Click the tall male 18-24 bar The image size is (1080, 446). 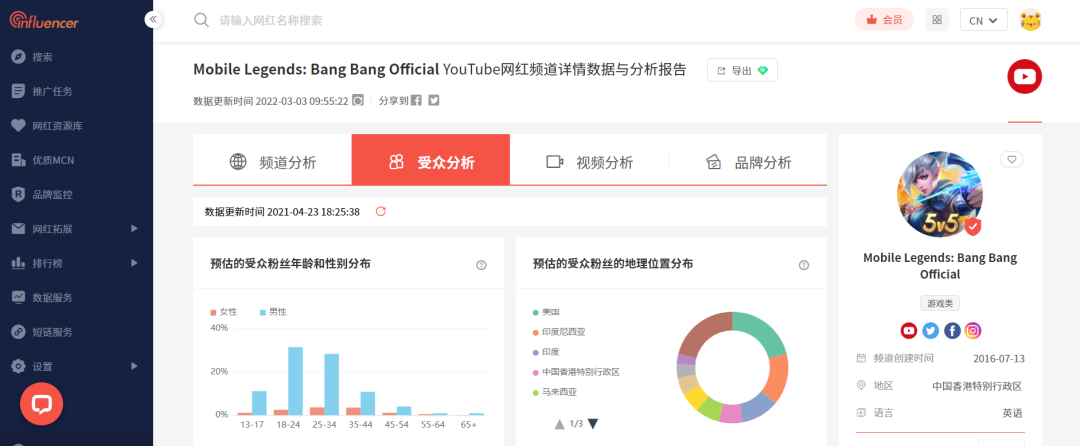click(x=295, y=381)
